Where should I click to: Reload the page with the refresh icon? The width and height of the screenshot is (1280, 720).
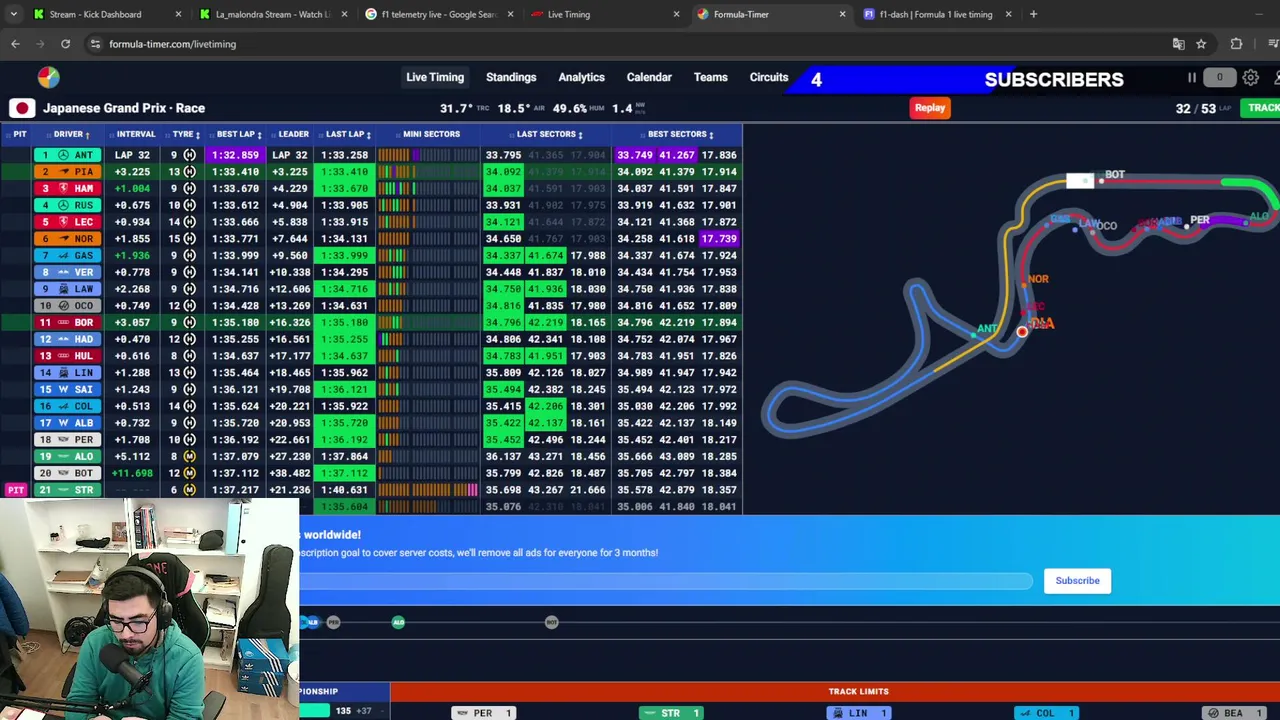(x=65, y=44)
